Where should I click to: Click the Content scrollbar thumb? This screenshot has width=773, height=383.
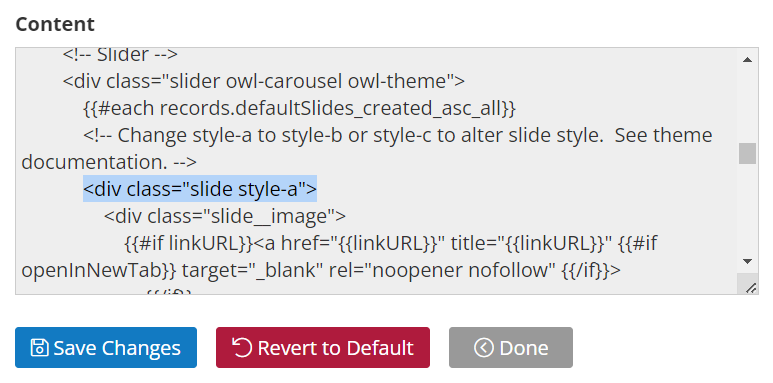tap(747, 153)
